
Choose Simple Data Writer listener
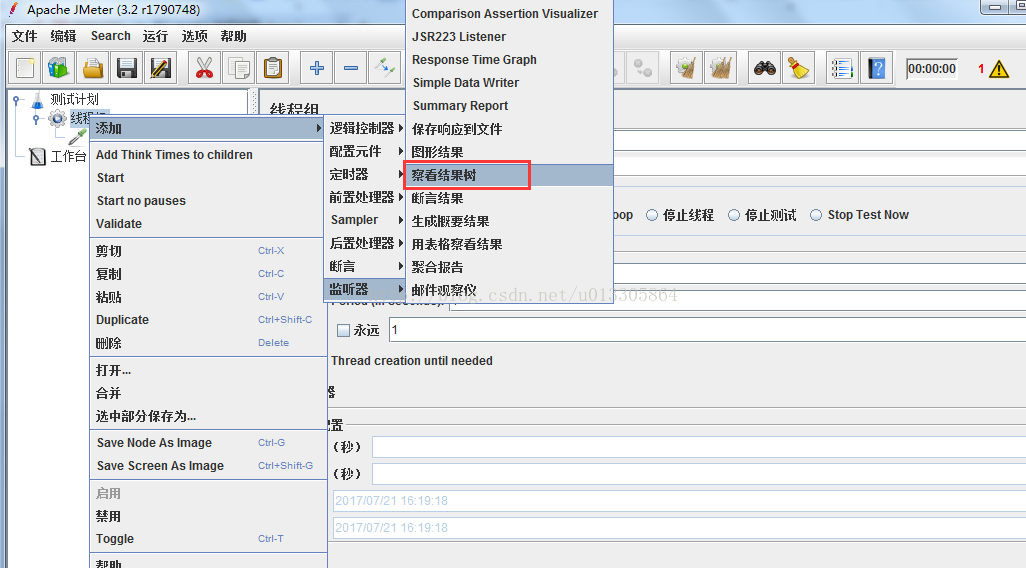tap(509, 82)
